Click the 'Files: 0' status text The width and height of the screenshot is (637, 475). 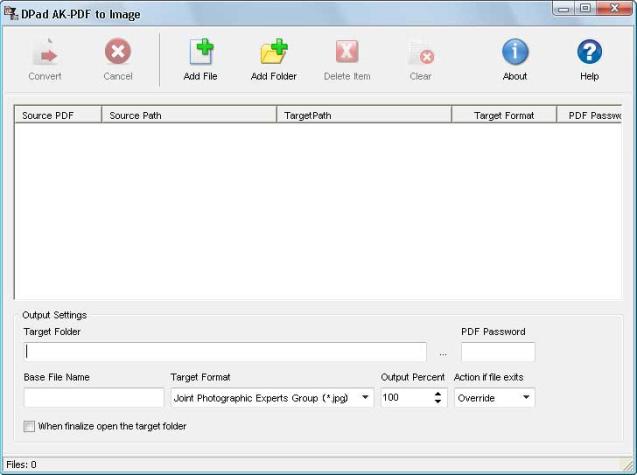point(21,464)
